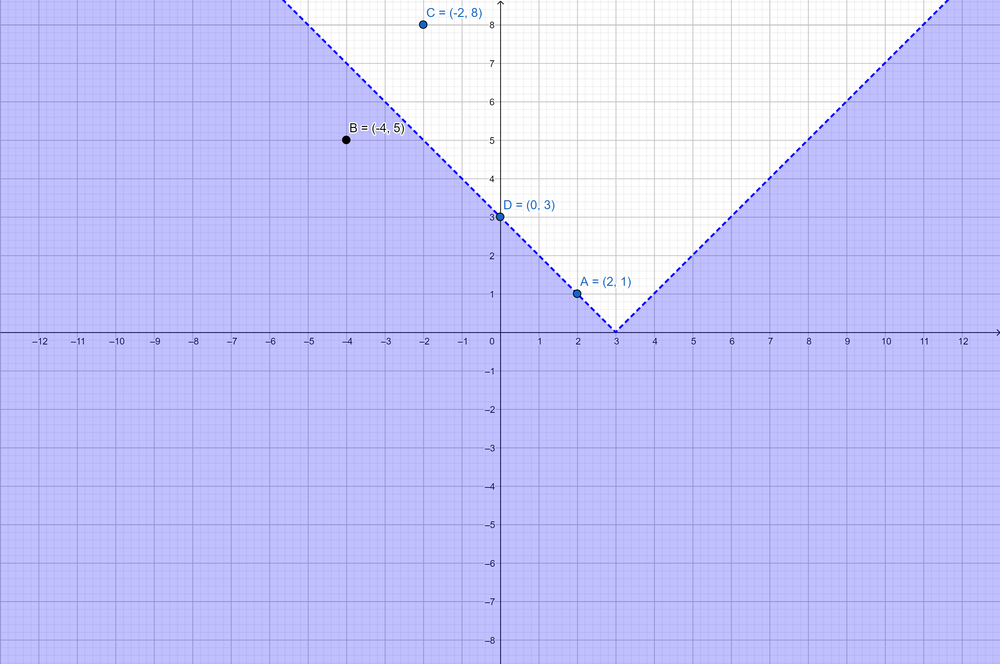
Task: Click the x-axis tick label 7
Action: tap(770, 342)
